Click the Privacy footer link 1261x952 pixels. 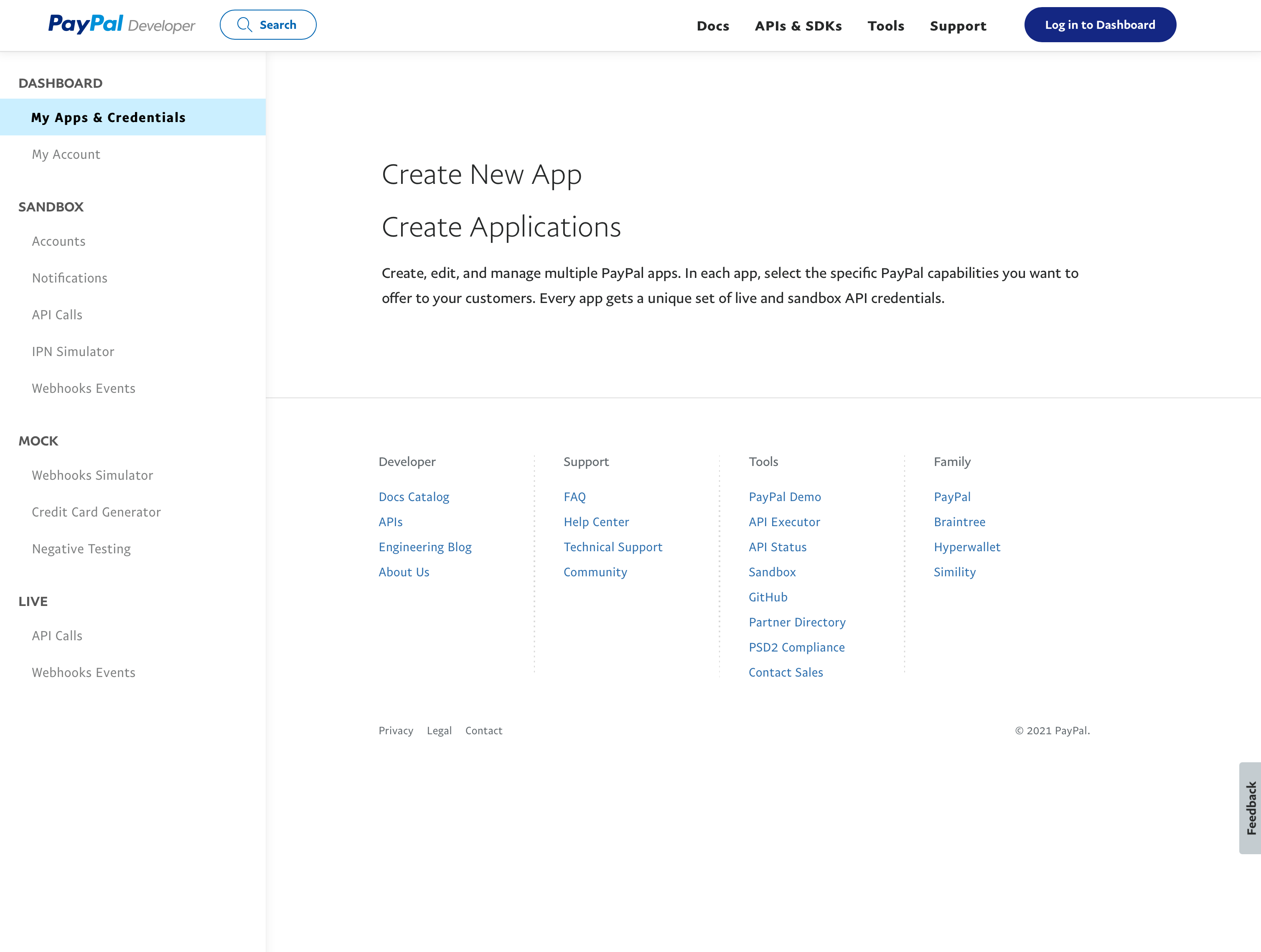[x=396, y=731]
